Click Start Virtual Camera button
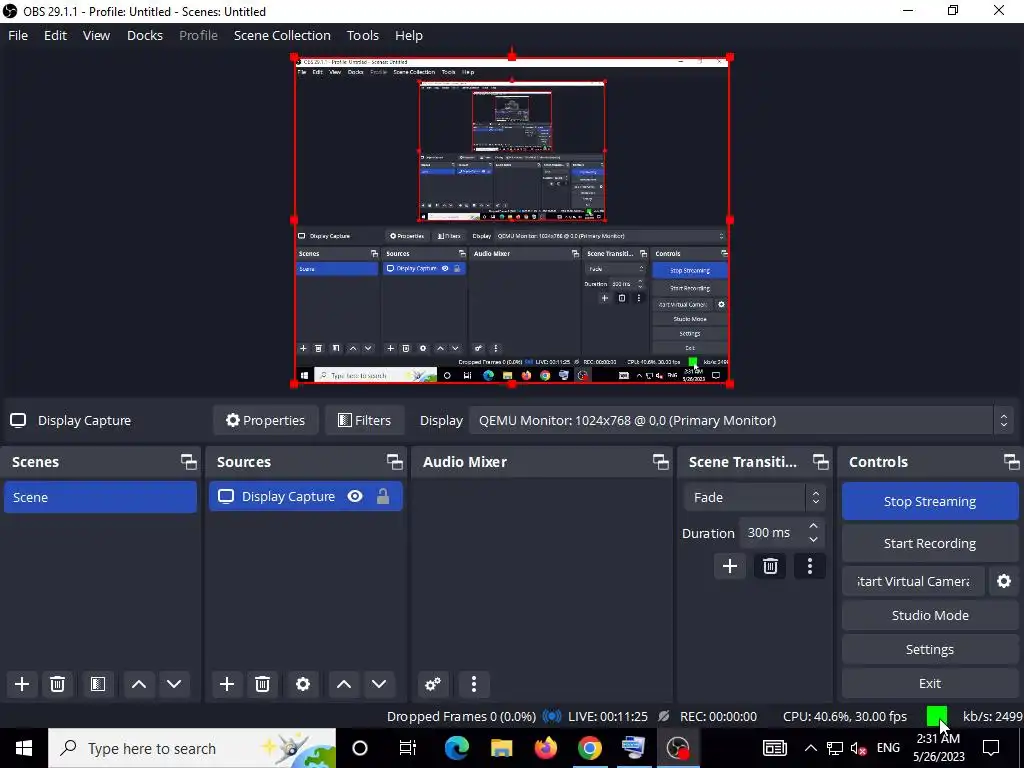 pos(913,581)
